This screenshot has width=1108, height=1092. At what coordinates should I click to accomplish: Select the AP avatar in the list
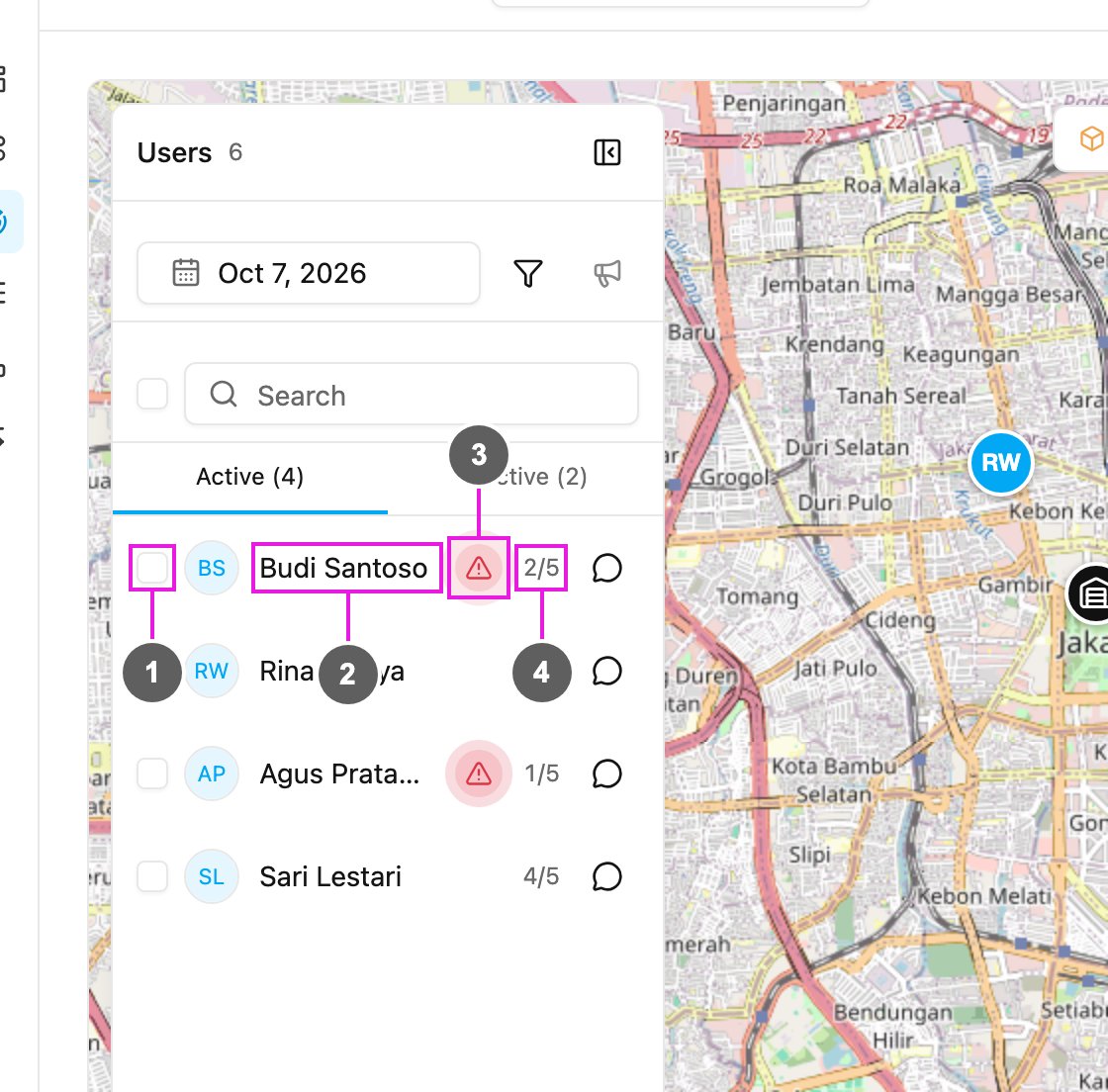pyautogui.click(x=212, y=774)
